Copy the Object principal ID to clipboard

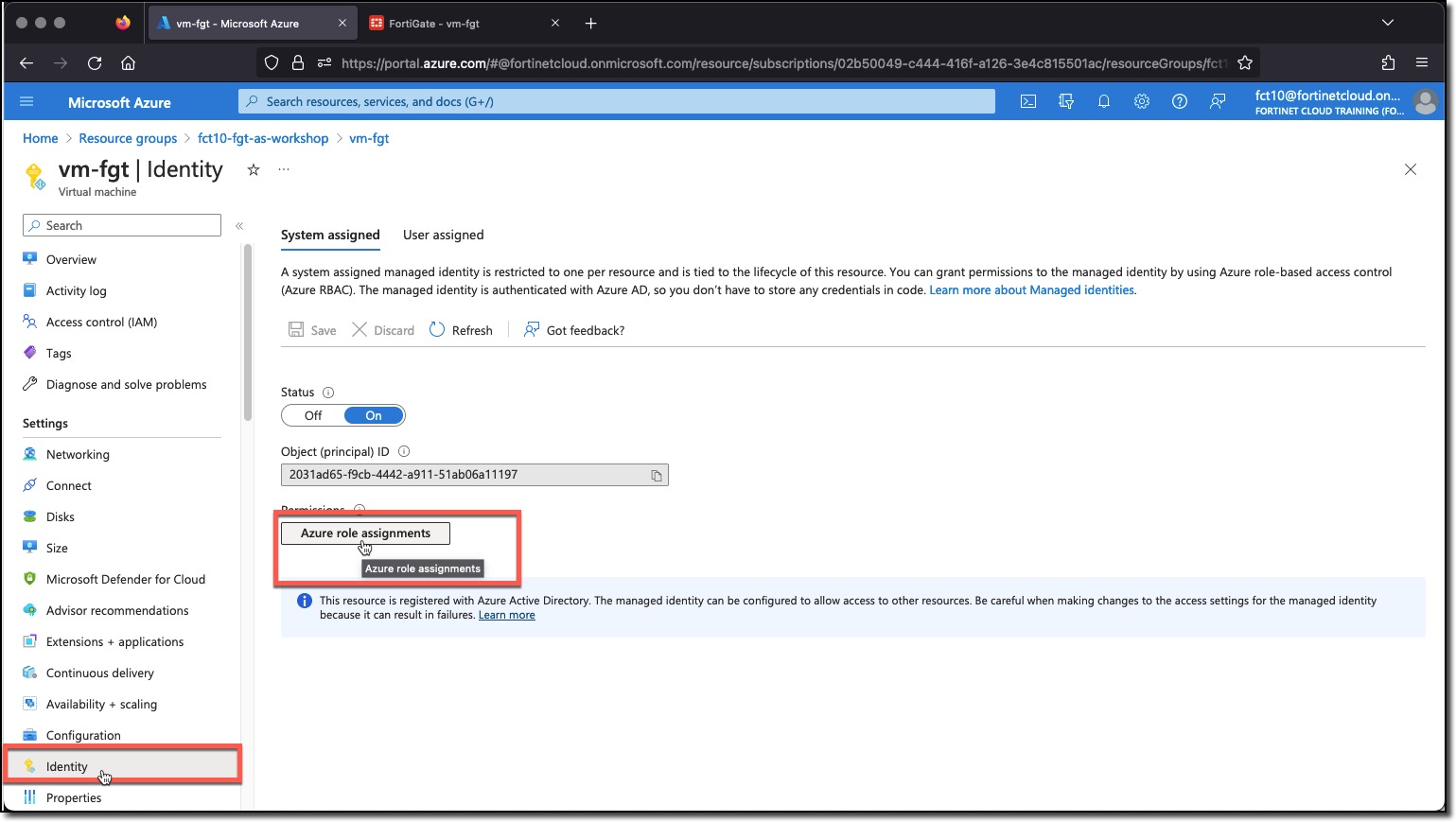(x=657, y=476)
